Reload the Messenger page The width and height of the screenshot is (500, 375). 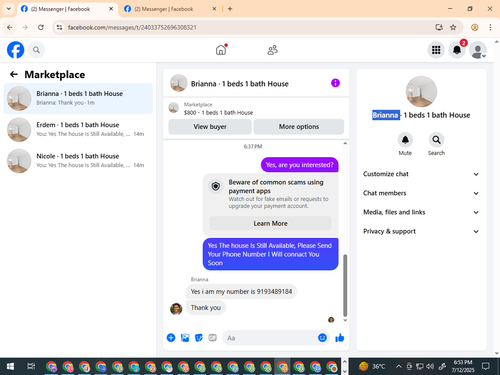pyautogui.click(x=41, y=27)
